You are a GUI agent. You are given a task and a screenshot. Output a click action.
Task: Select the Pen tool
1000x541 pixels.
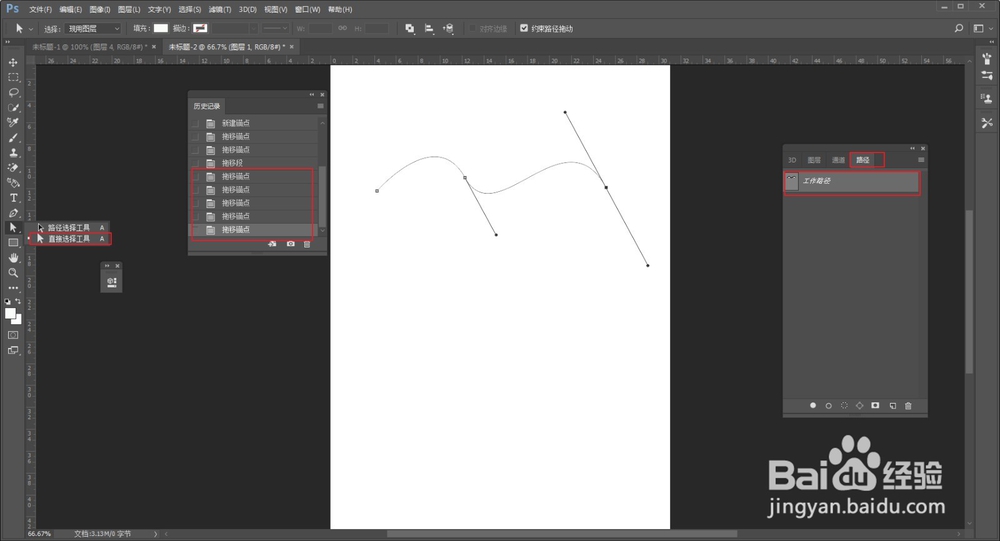click(x=13, y=213)
